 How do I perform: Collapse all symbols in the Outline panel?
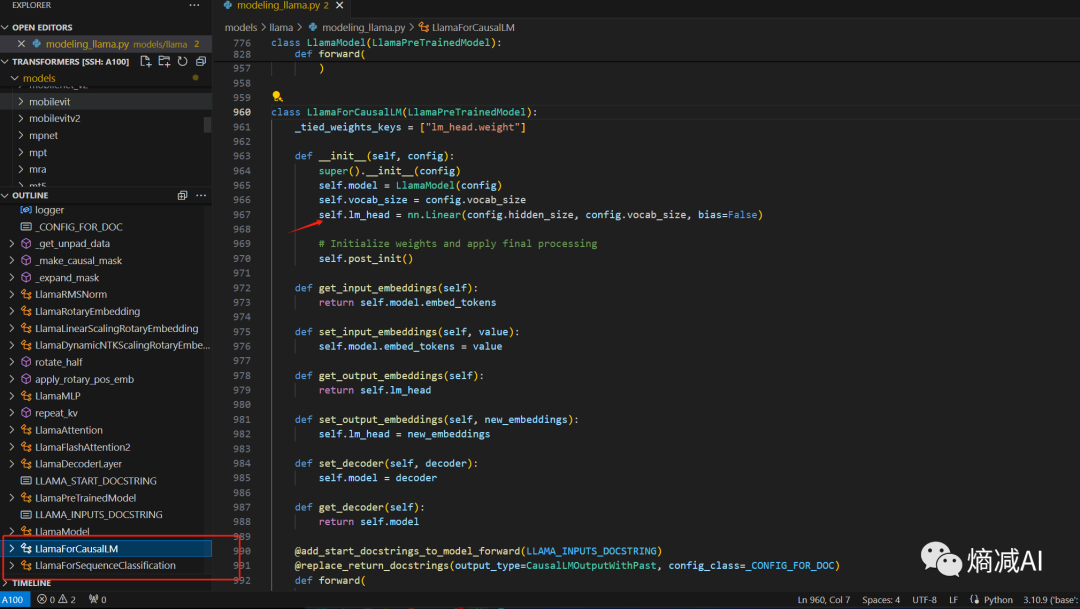point(183,196)
